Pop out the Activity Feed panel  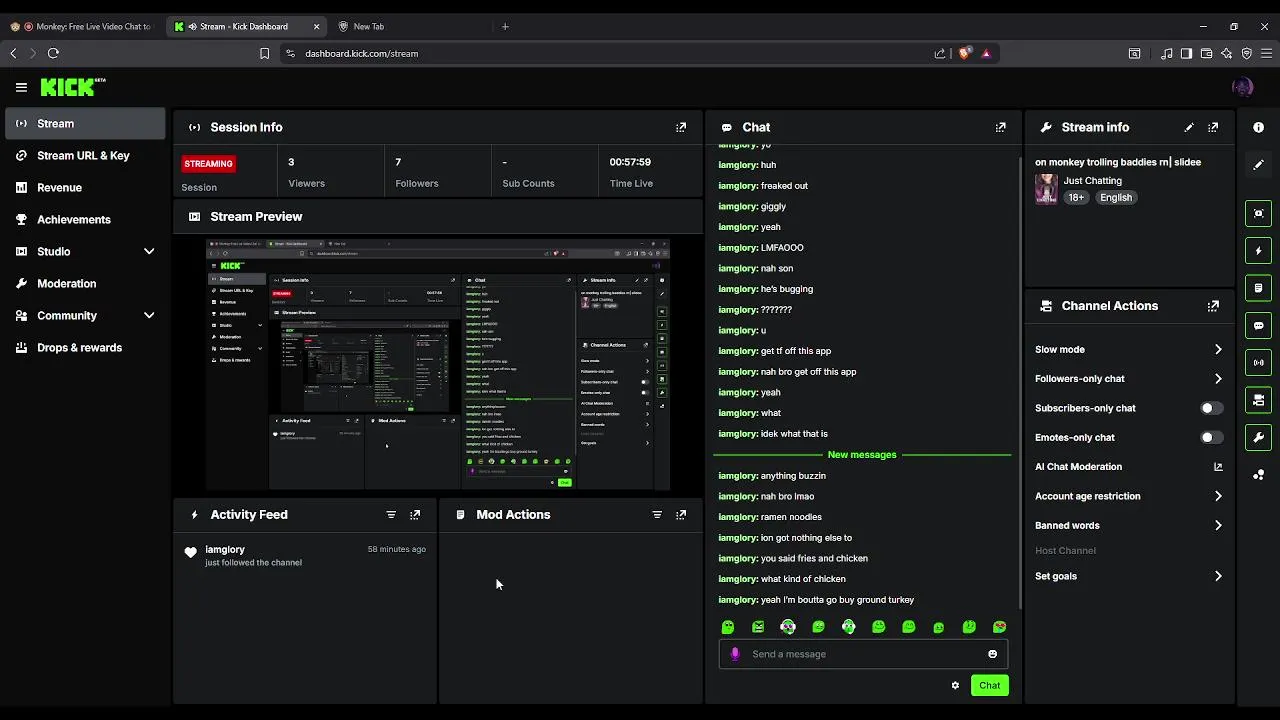(x=415, y=514)
